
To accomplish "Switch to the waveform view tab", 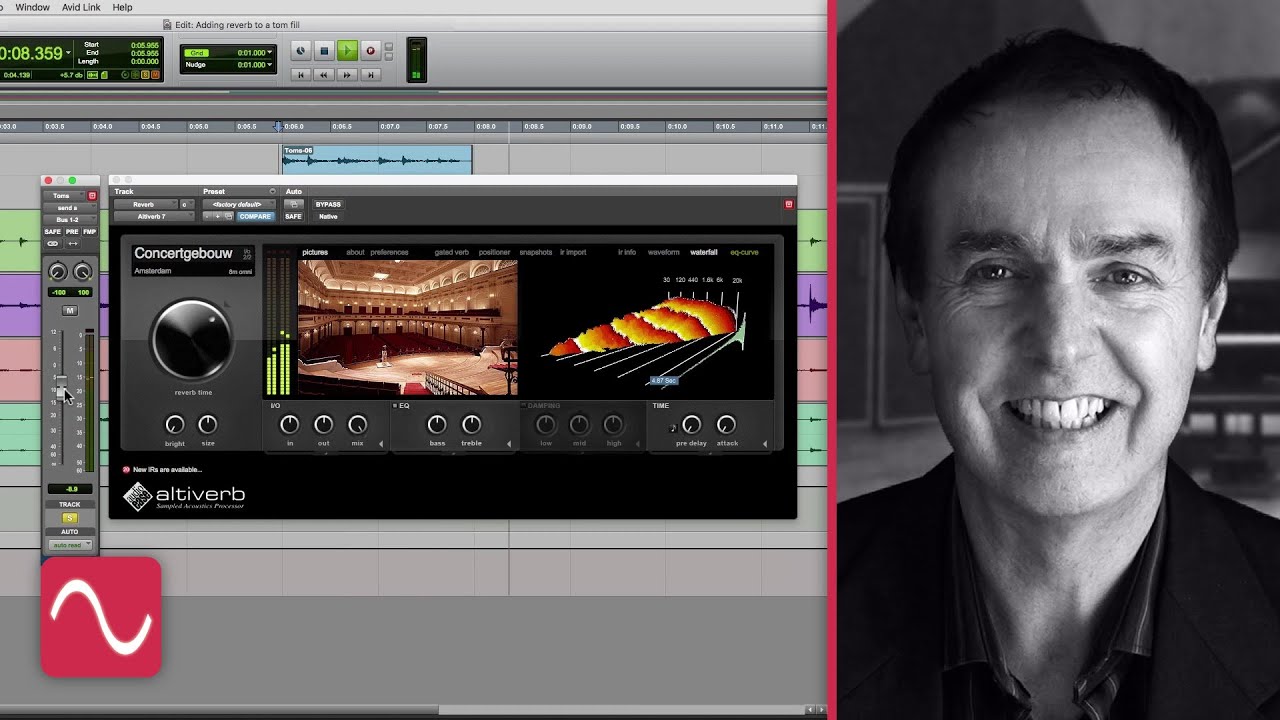I will 664,252.
